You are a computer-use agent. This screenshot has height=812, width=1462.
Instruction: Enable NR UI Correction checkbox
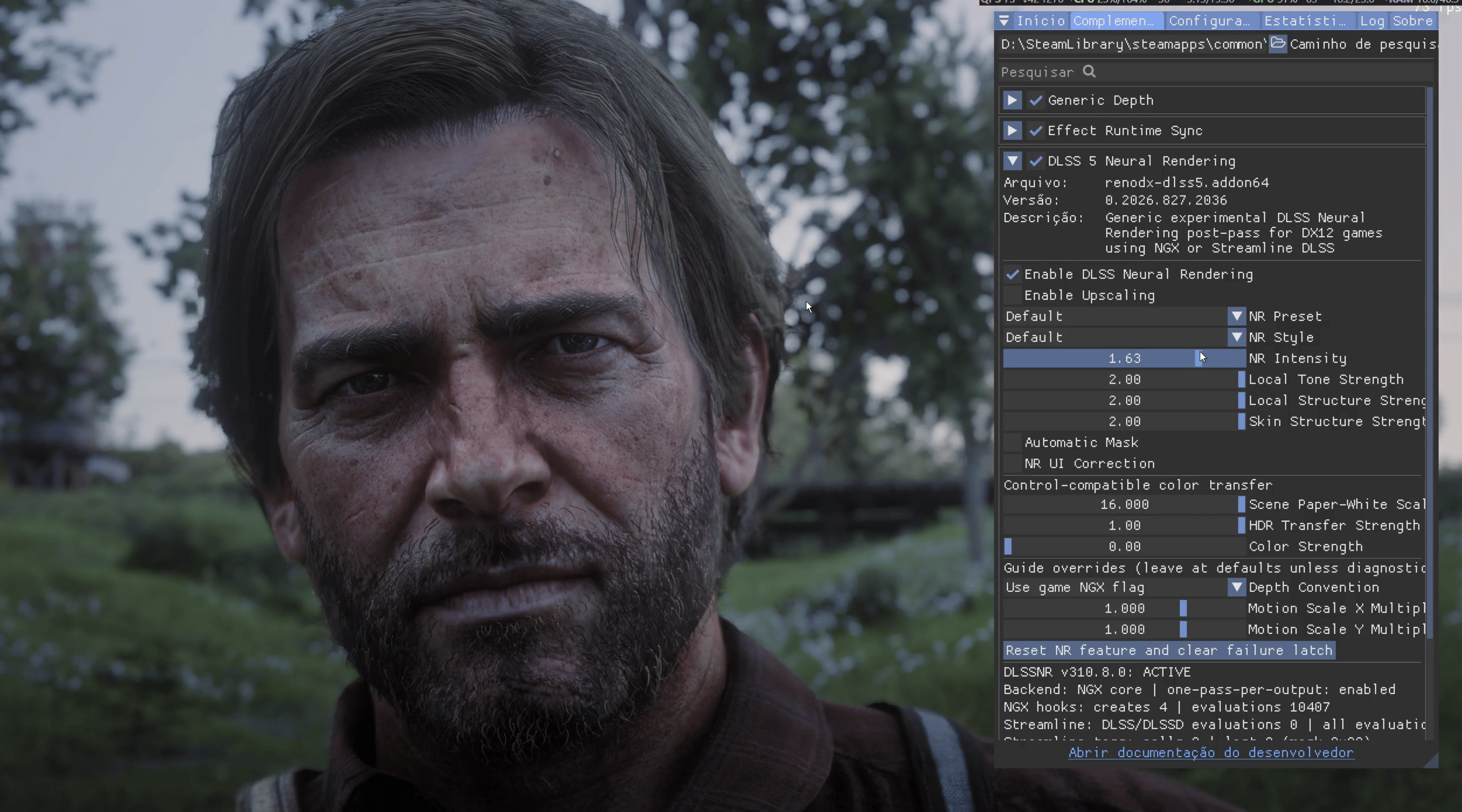1012,464
